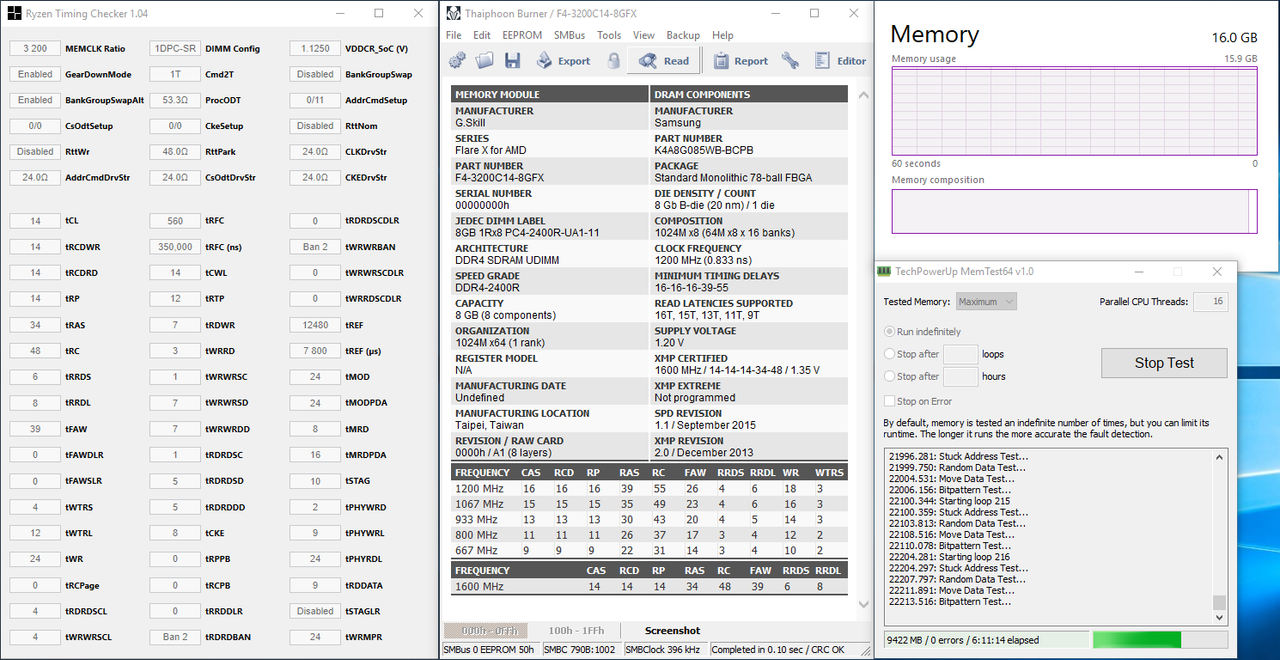Click the MemTest64 log scroll-up arrow
Screen dimensions: 1280x660
coord(1219,457)
